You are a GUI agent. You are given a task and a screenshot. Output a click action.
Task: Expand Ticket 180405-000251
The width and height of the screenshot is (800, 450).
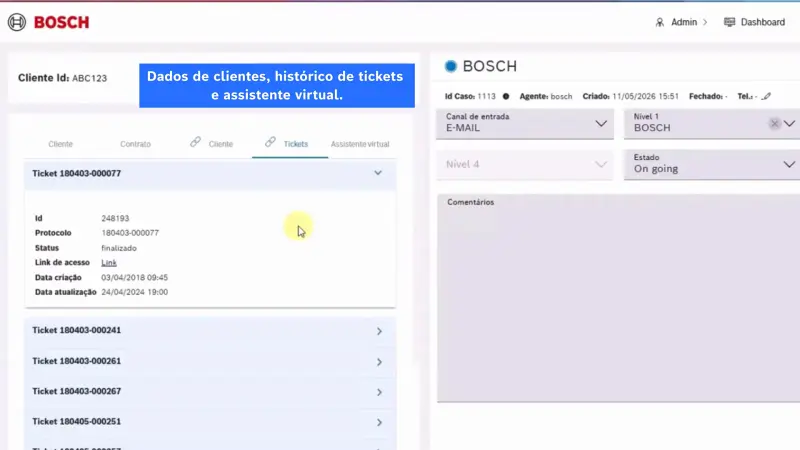pos(379,422)
